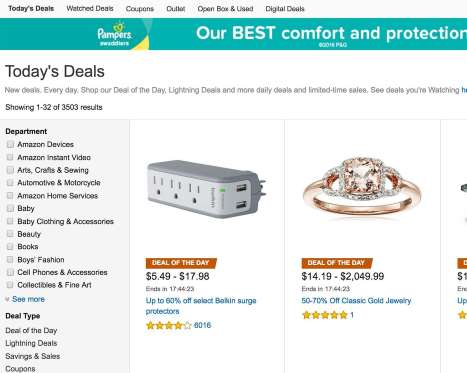This screenshot has height=373, width=467.
Task: Check the Amazon Devices department box
Action: point(10,144)
